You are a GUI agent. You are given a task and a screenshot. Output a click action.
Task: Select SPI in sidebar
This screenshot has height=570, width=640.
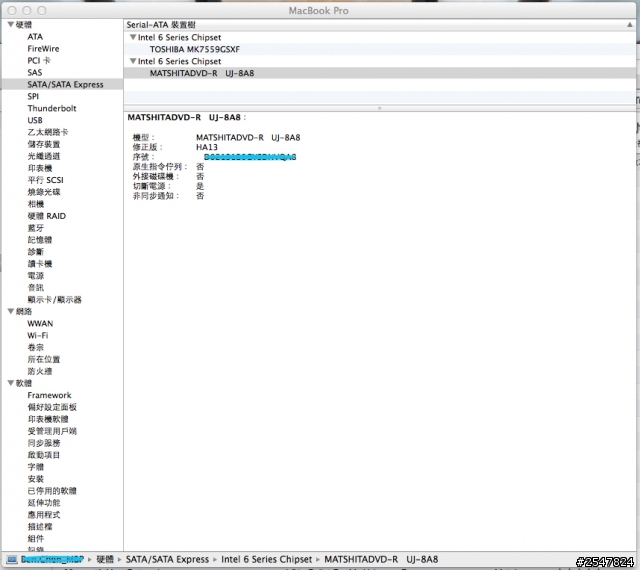click(33, 96)
